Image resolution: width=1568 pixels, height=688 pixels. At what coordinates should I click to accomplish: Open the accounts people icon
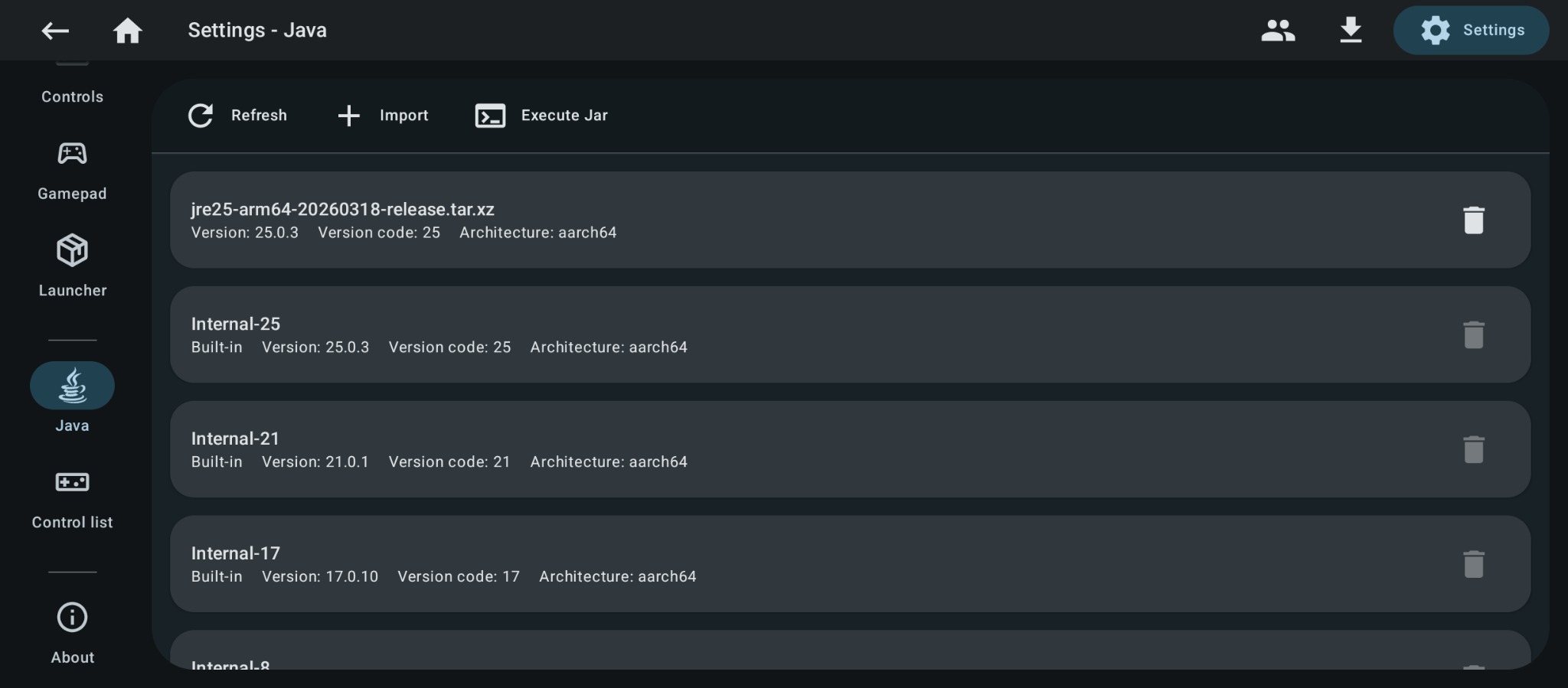pos(1278,31)
